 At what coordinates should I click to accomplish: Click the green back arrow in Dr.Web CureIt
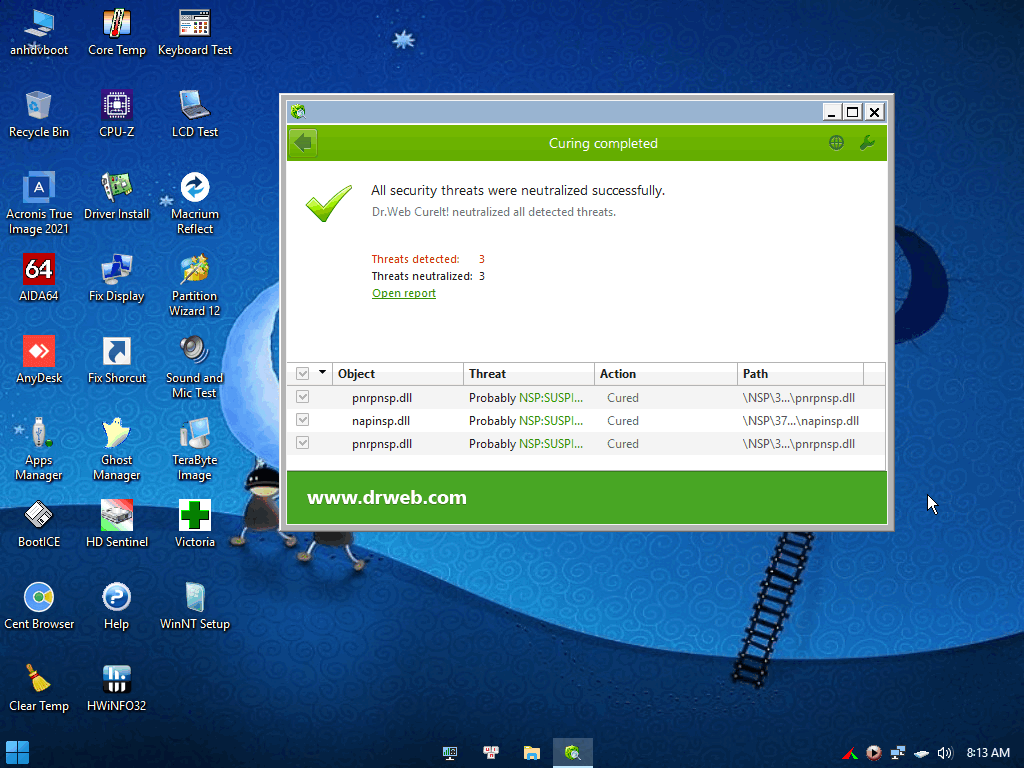tap(304, 143)
